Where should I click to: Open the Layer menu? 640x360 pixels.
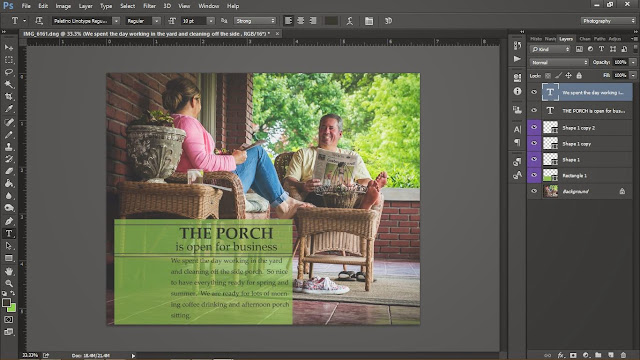click(85, 6)
